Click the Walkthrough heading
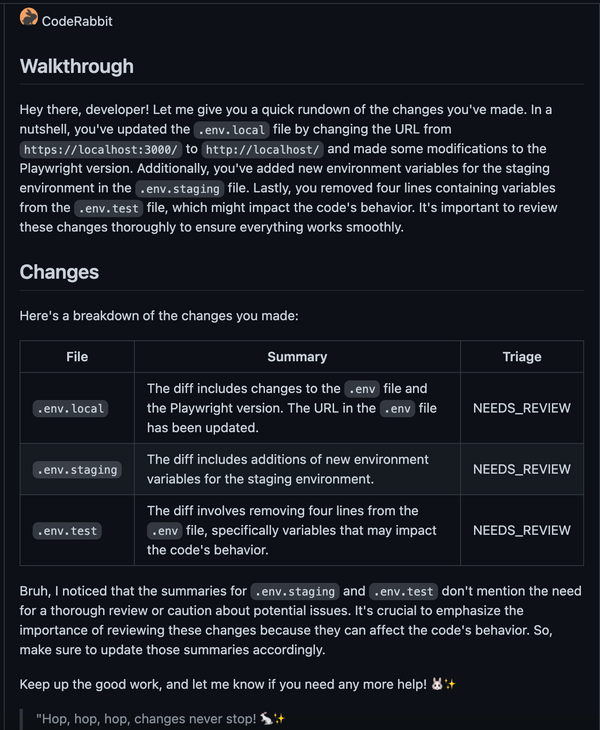 (76, 66)
